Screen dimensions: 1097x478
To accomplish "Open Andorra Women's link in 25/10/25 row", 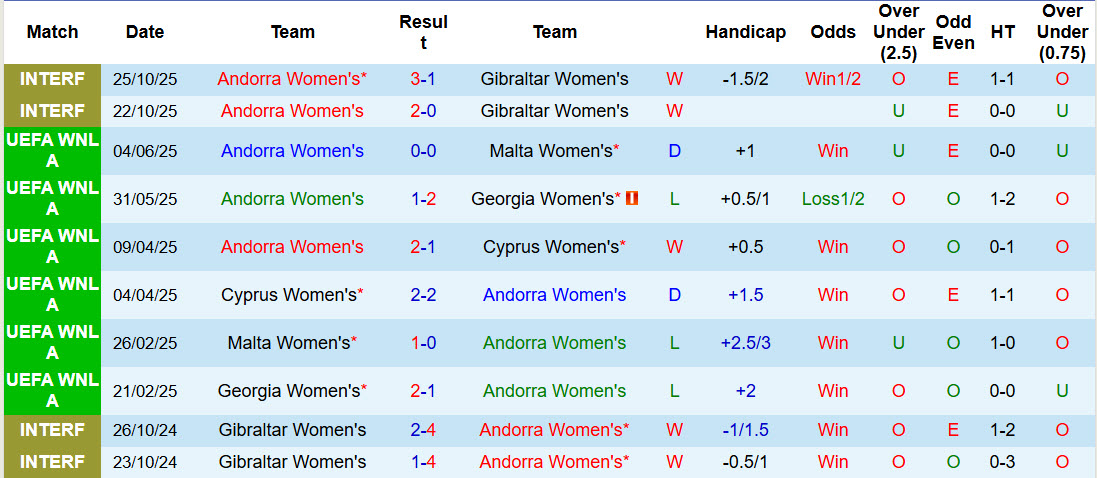I will (292, 79).
